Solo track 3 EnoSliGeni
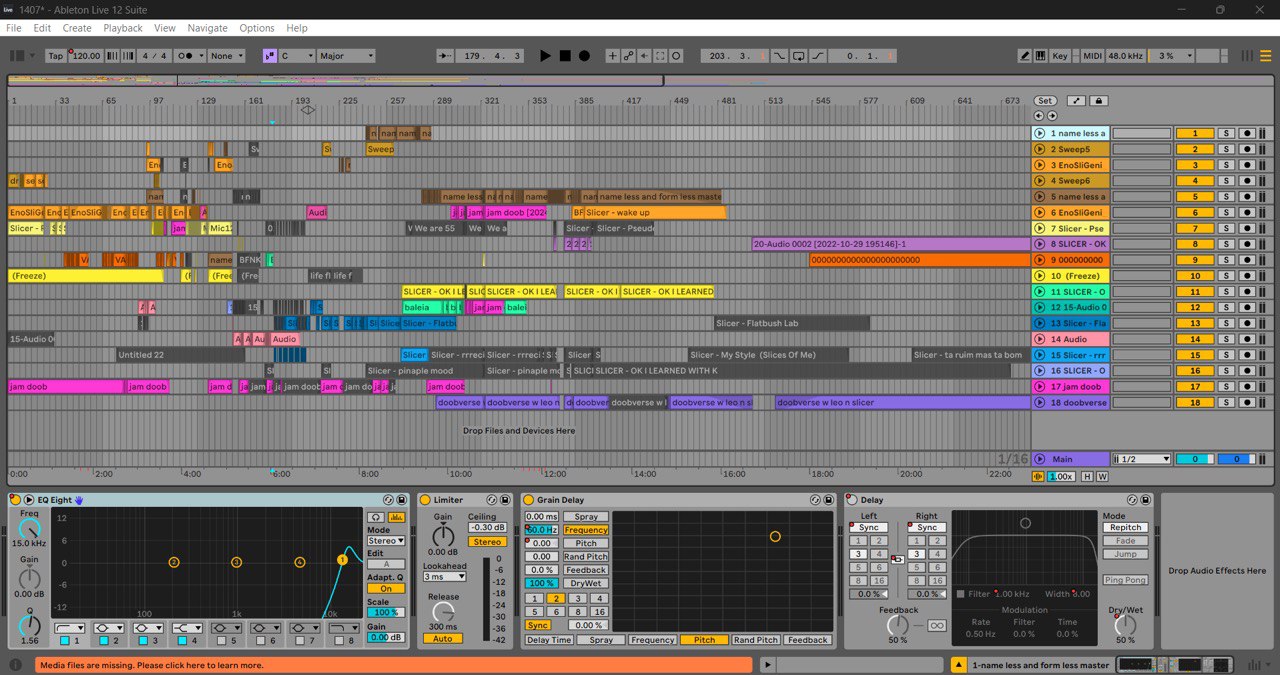 [1225, 165]
